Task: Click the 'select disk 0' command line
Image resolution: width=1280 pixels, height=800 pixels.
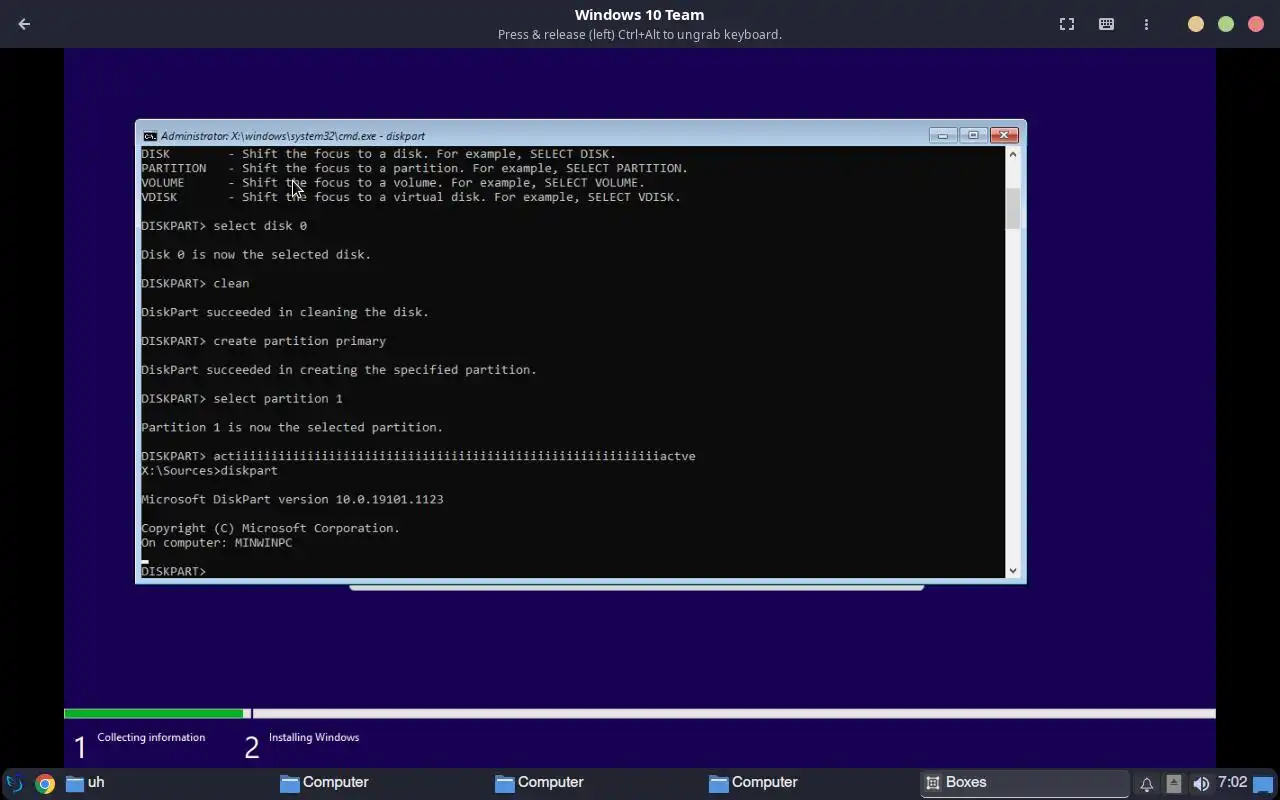Action: (x=224, y=226)
